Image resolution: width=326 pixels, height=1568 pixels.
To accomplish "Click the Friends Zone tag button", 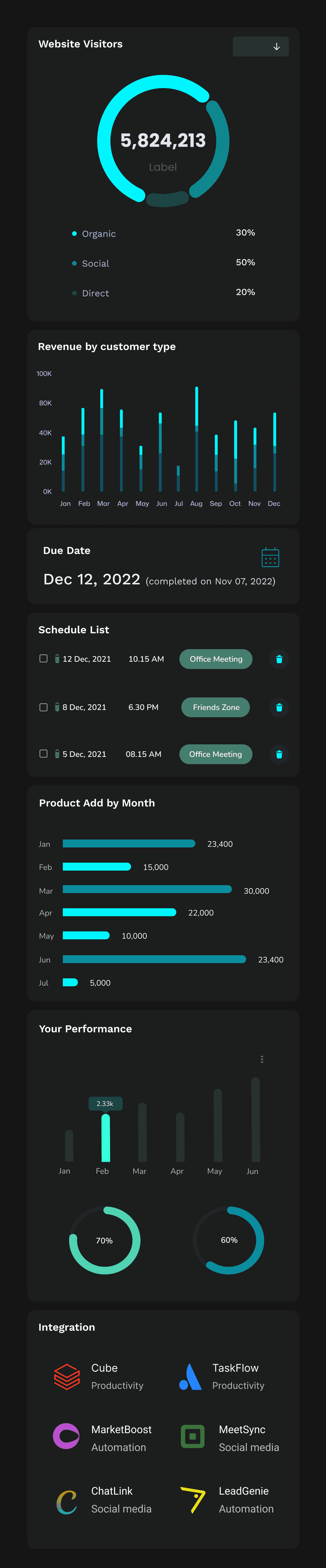I will pyautogui.click(x=216, y=707).
